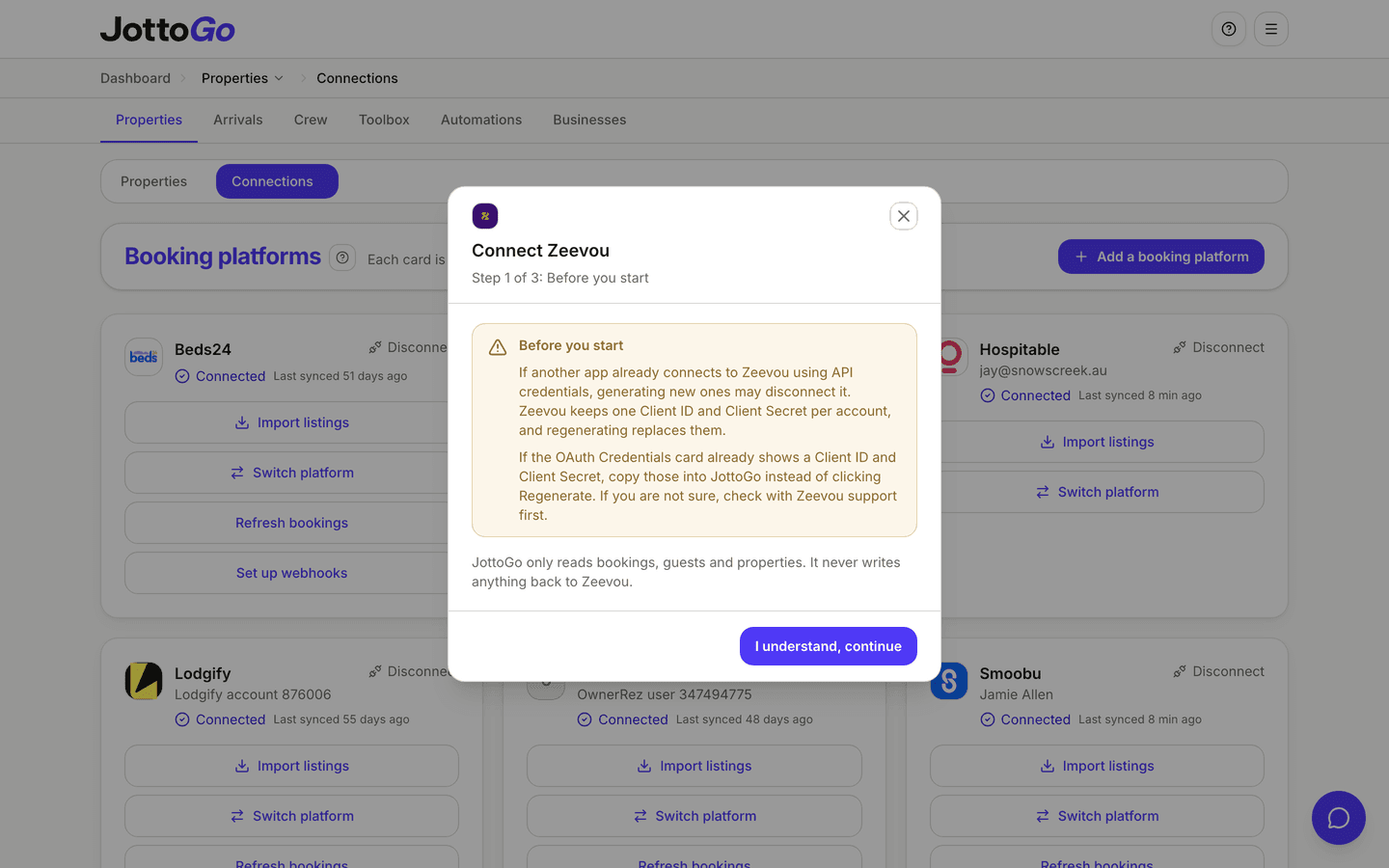1389x868 pixels.
Task: Open the Crew tab
Action: click(311, 120)
